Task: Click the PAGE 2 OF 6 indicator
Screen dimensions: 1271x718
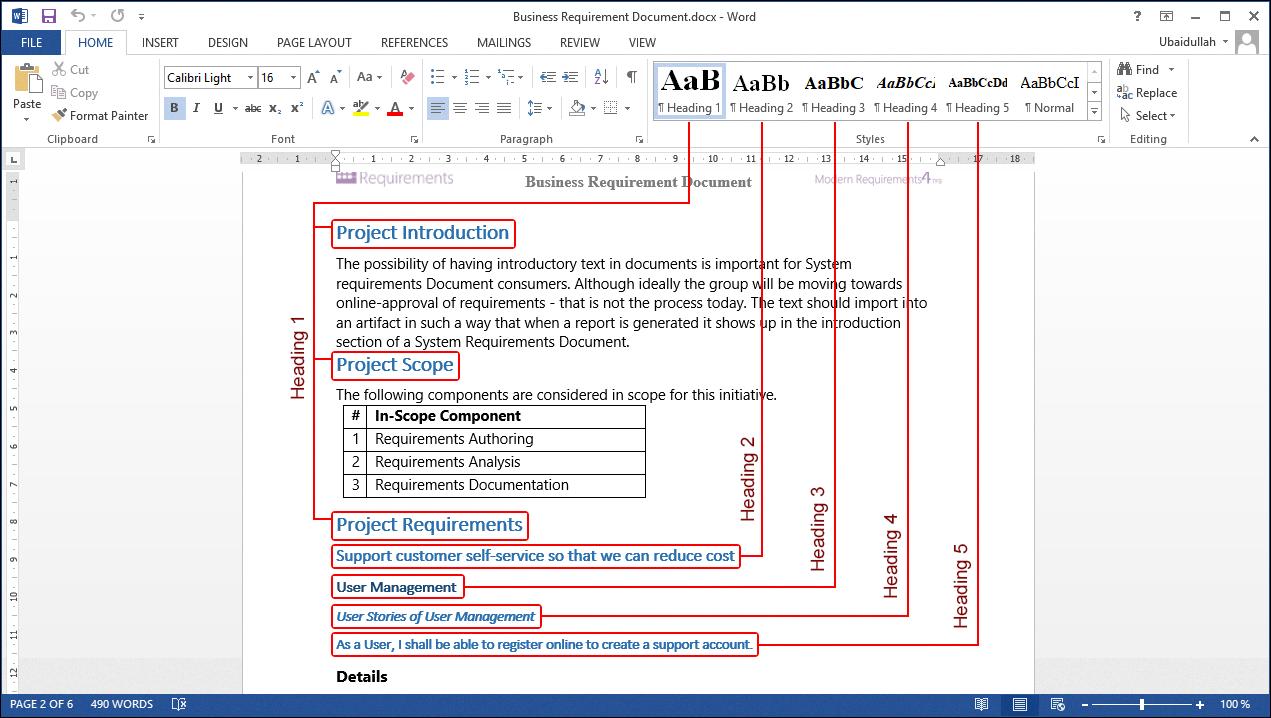Action: point(41,705)
